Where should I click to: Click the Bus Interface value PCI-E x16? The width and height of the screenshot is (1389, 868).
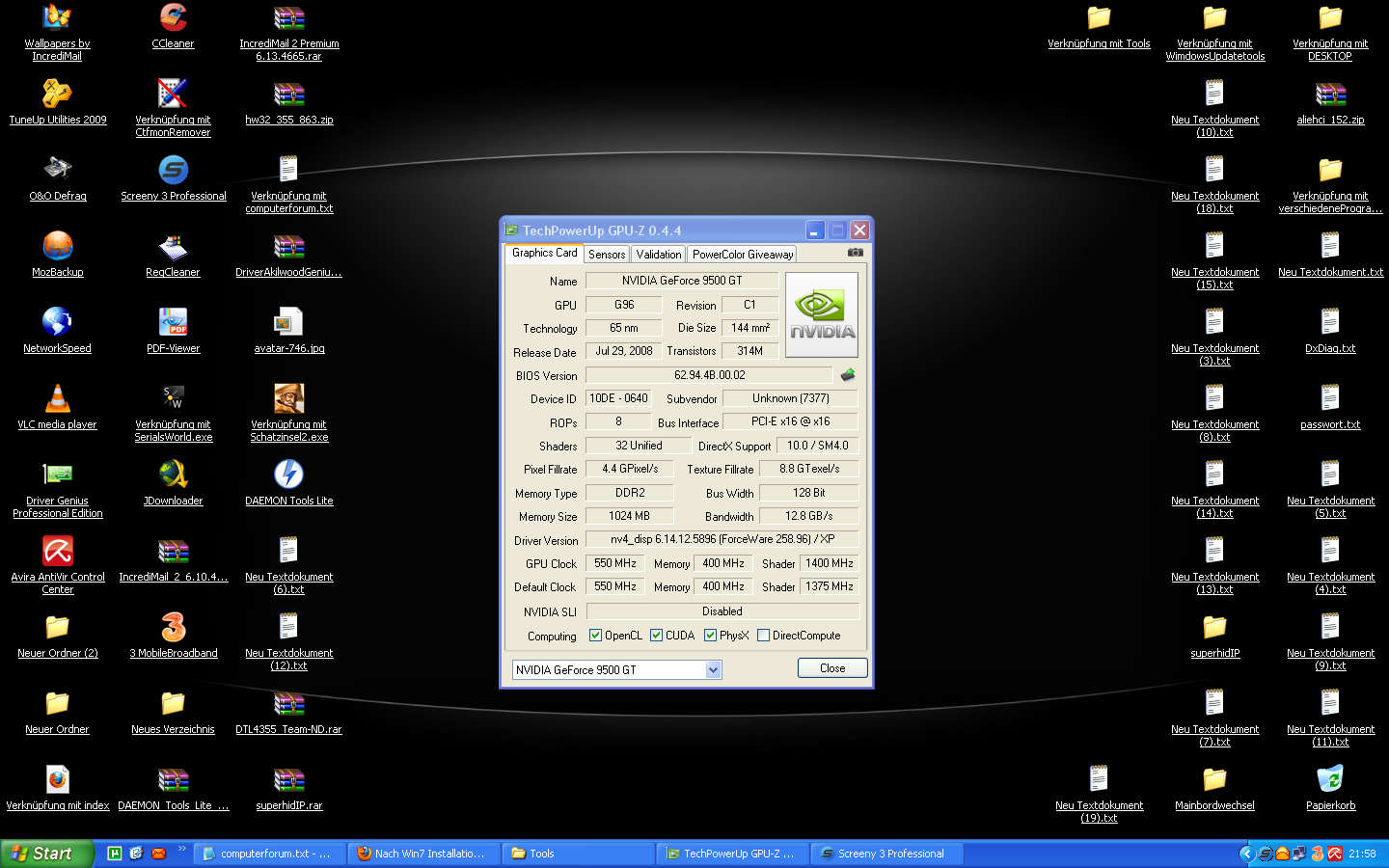[790, 421]
